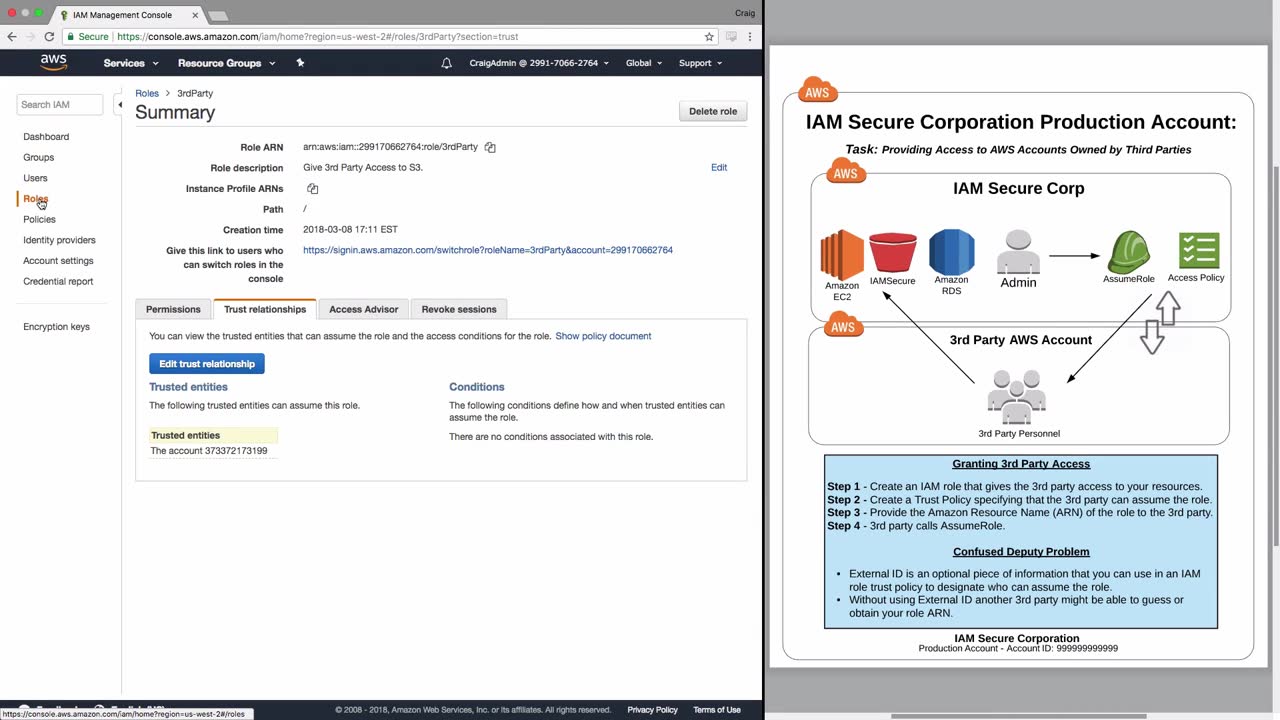
Task: Open the Access Advisor tab
Action: point(363,309)
